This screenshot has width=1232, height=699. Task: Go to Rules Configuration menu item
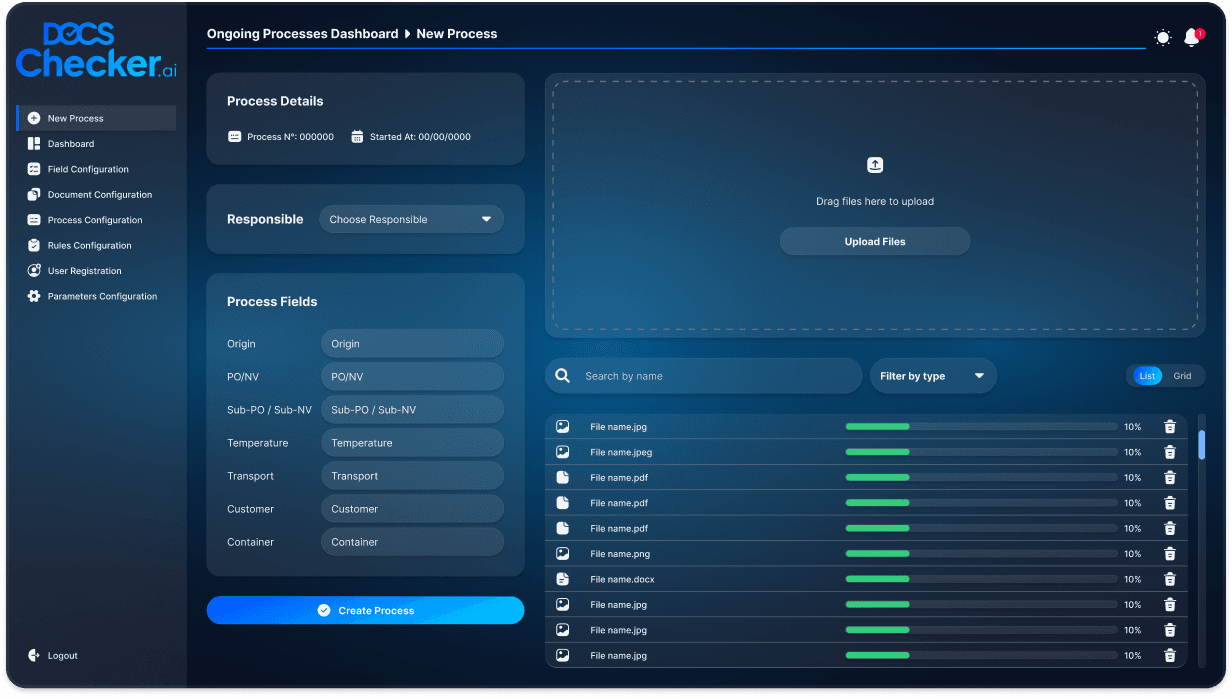pyautogui.click(x=89, y=245)
